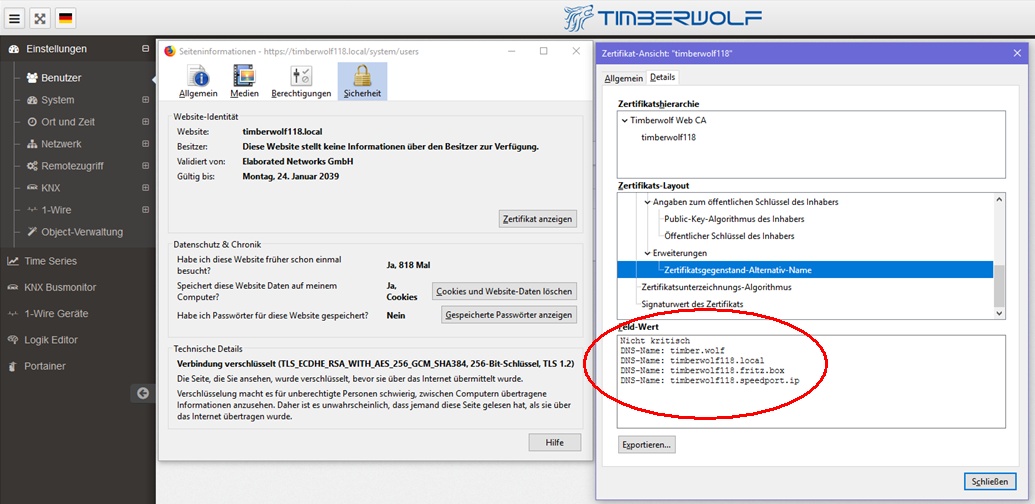Expand the Ort und Zeit submenu
The width and height of the screenshot is (1035, 504).
(x=145, y=122)
